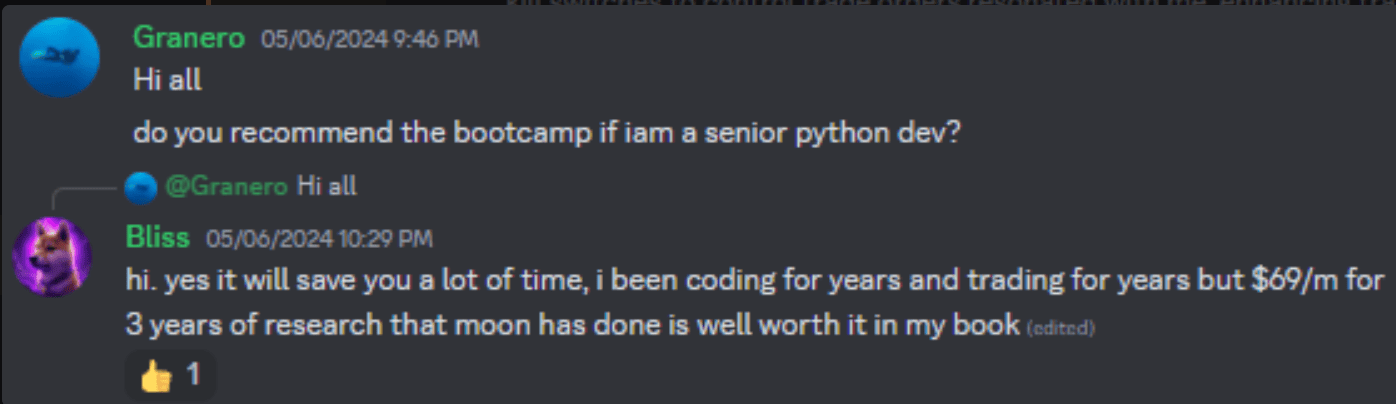Click the thumbs-up emoji reaction
1396x404 pixels.
(x=155, y=375)
